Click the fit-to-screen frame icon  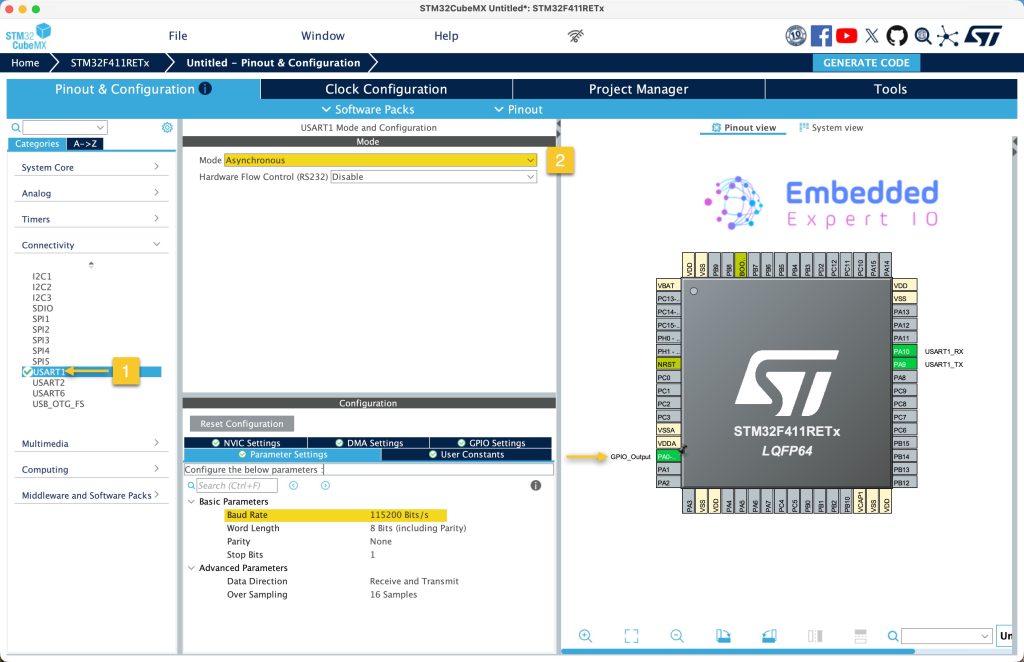[631, 636]
